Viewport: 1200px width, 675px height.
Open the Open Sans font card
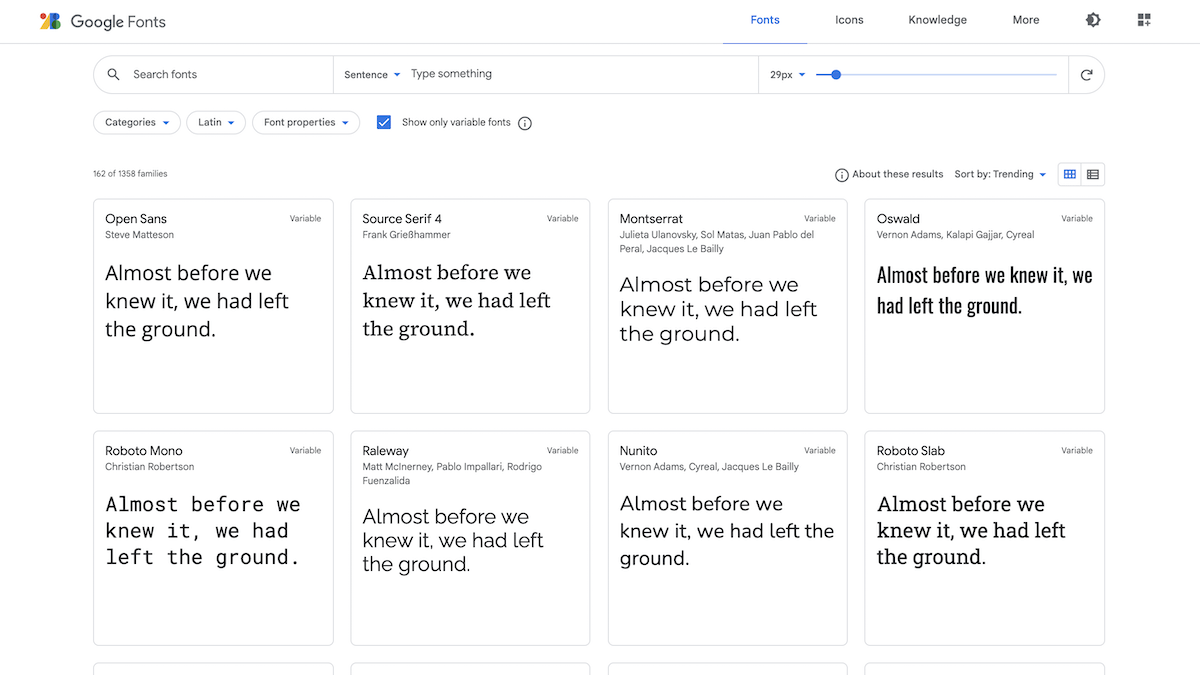pyautogui.click(x=213, y=306)
